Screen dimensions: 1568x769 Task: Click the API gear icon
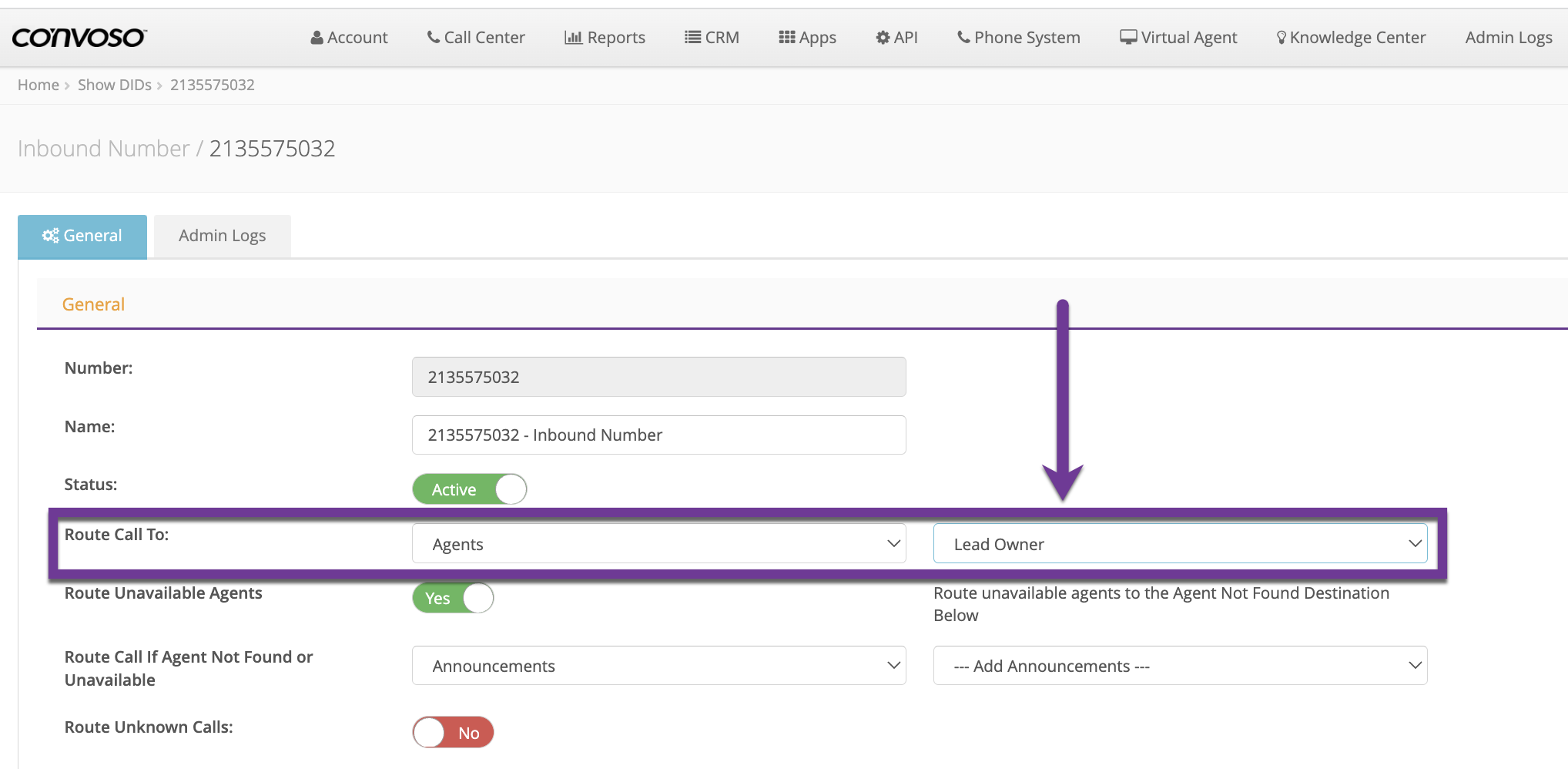883,37
